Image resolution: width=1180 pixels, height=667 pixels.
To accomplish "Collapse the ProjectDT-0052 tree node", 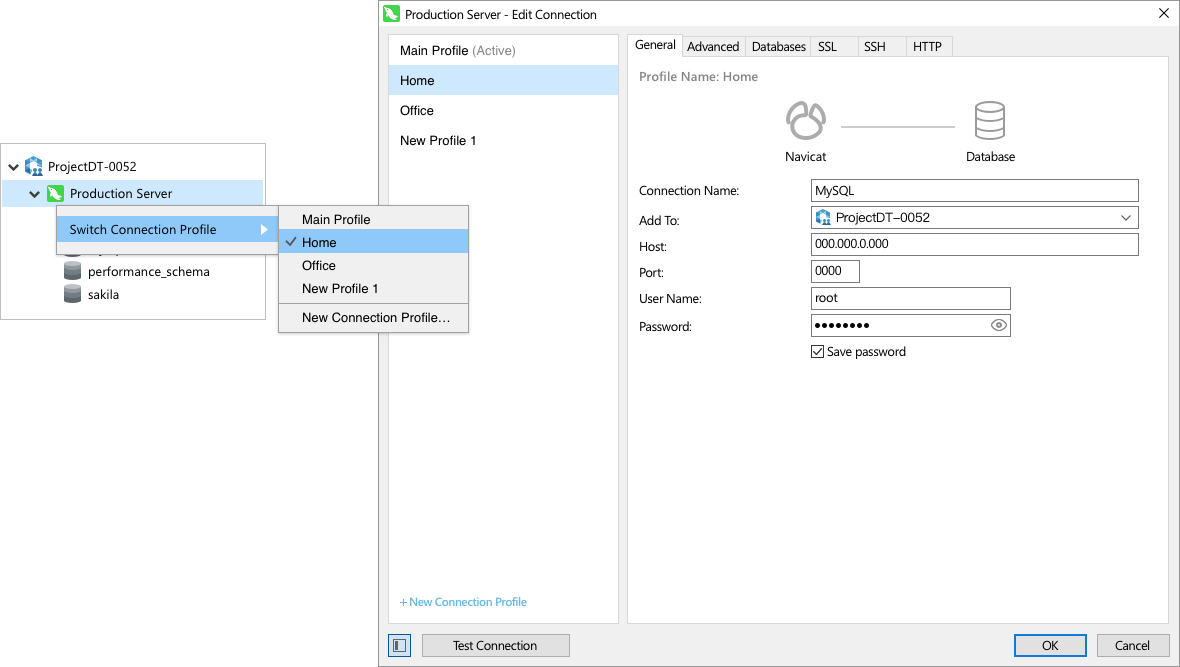I will [14, 167].
